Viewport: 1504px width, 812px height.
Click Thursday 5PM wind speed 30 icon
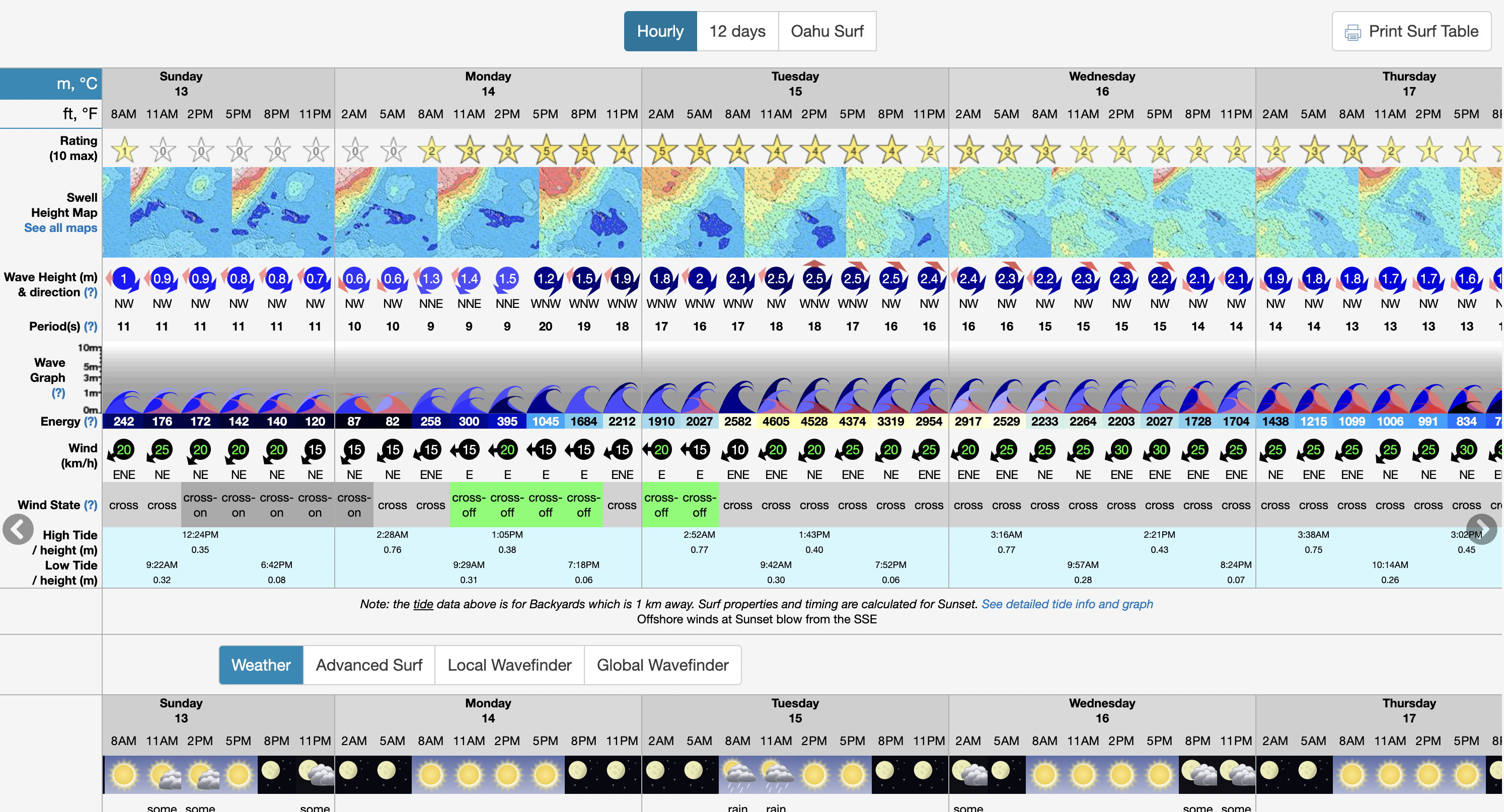pyautogui.click(x=1467, y=450)
